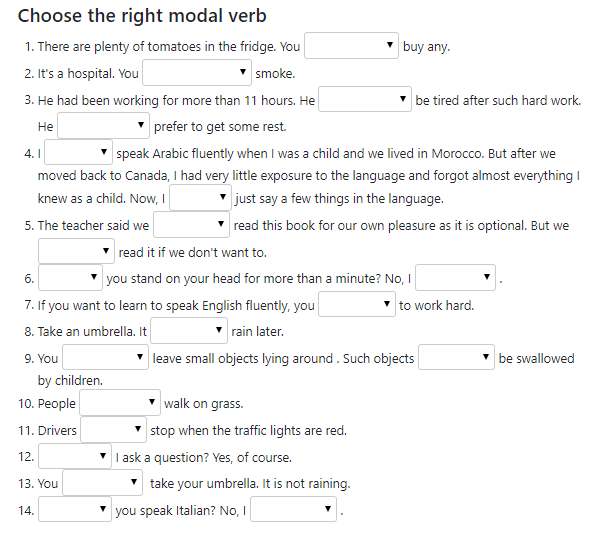This screenshot has width=599, height=540.
Task: Open dropdown before "smoke" in sentence 2
Action: point(197,73)
